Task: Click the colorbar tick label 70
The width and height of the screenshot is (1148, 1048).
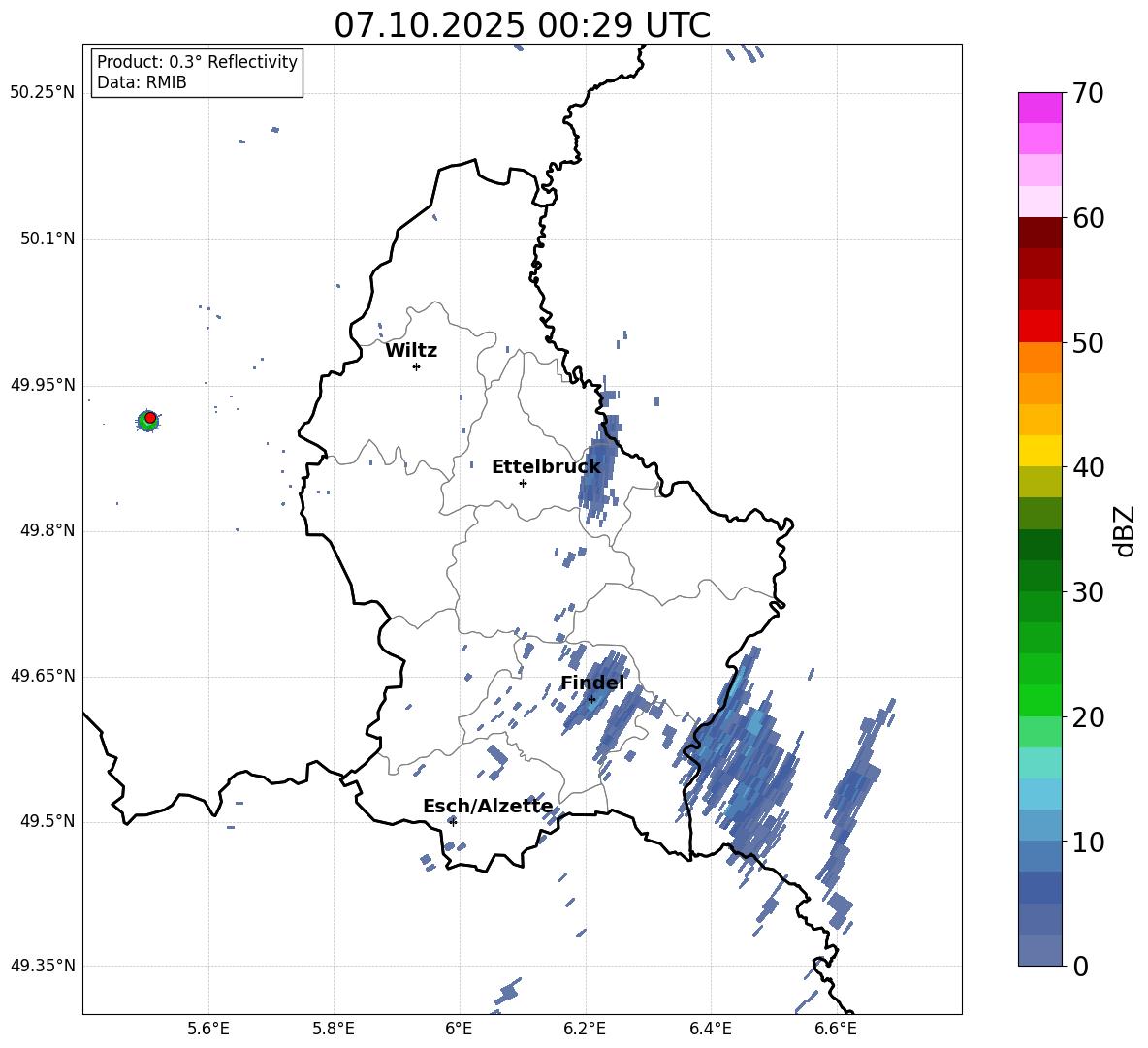Action: (1088, 94)
